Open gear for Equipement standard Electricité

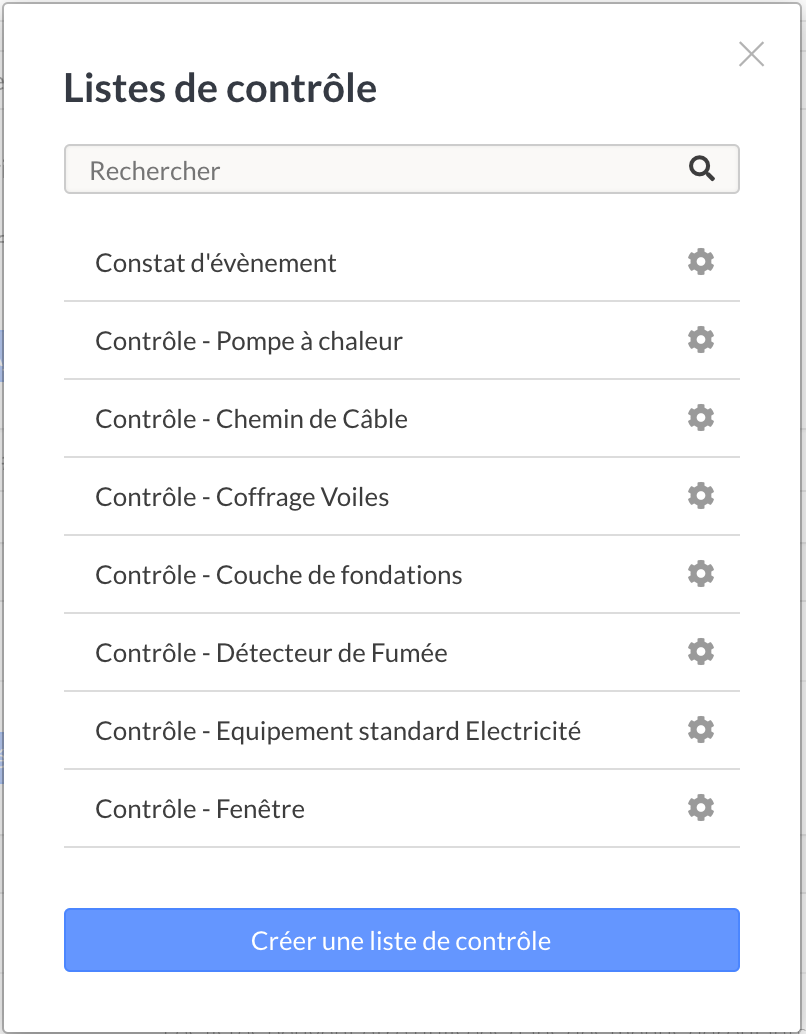700,729
